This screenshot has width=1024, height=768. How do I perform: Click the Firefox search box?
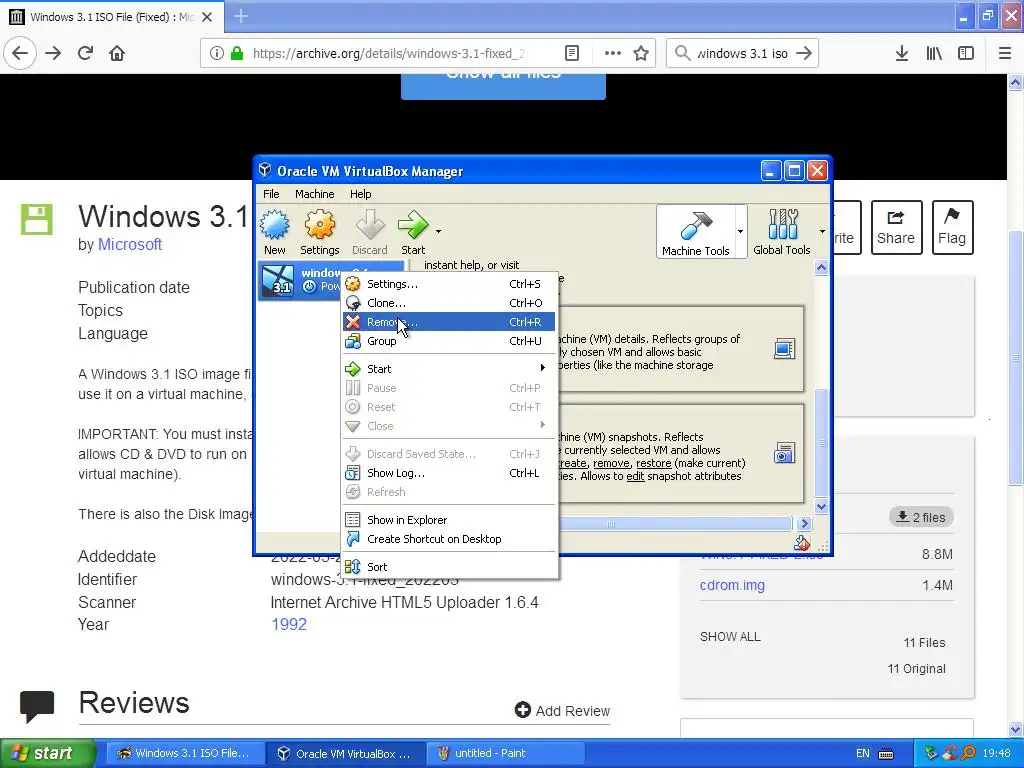pos(742,54)
